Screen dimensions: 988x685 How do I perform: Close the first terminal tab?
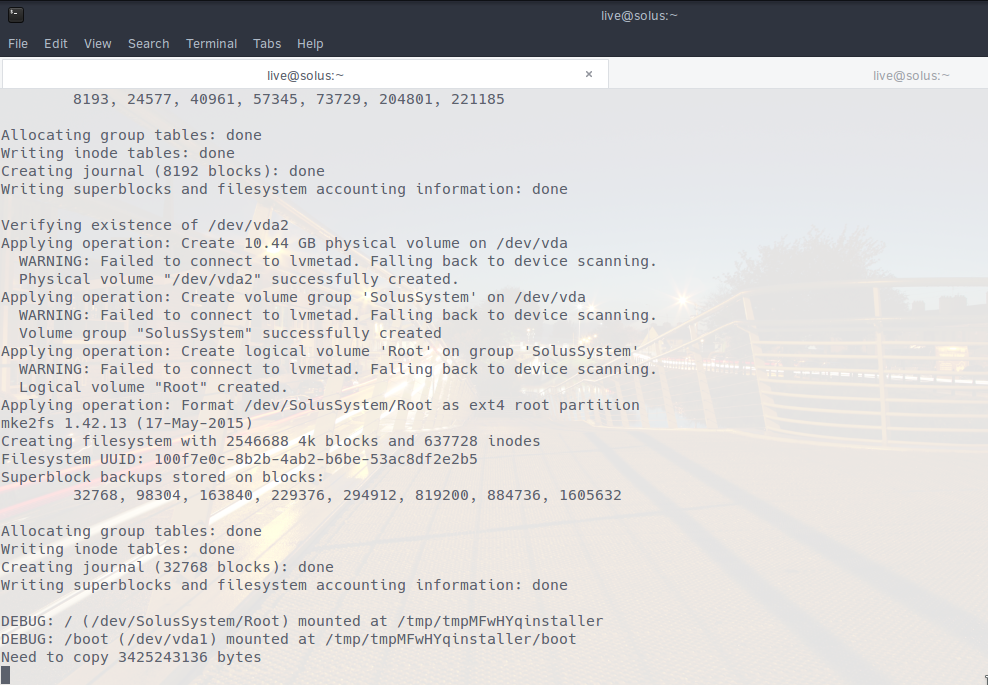(589, 74)
